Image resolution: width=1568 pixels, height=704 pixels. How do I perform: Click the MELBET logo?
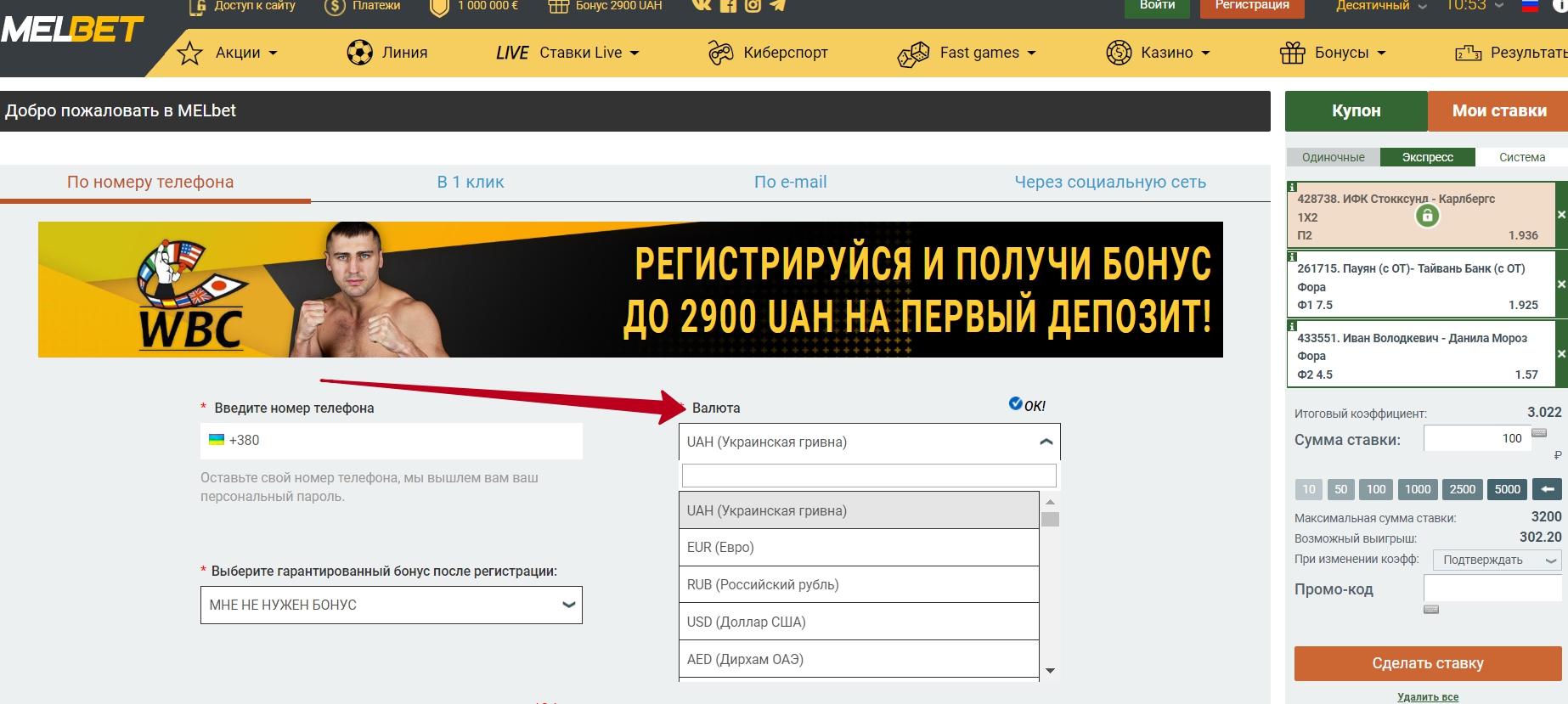(x=71, y=31)
